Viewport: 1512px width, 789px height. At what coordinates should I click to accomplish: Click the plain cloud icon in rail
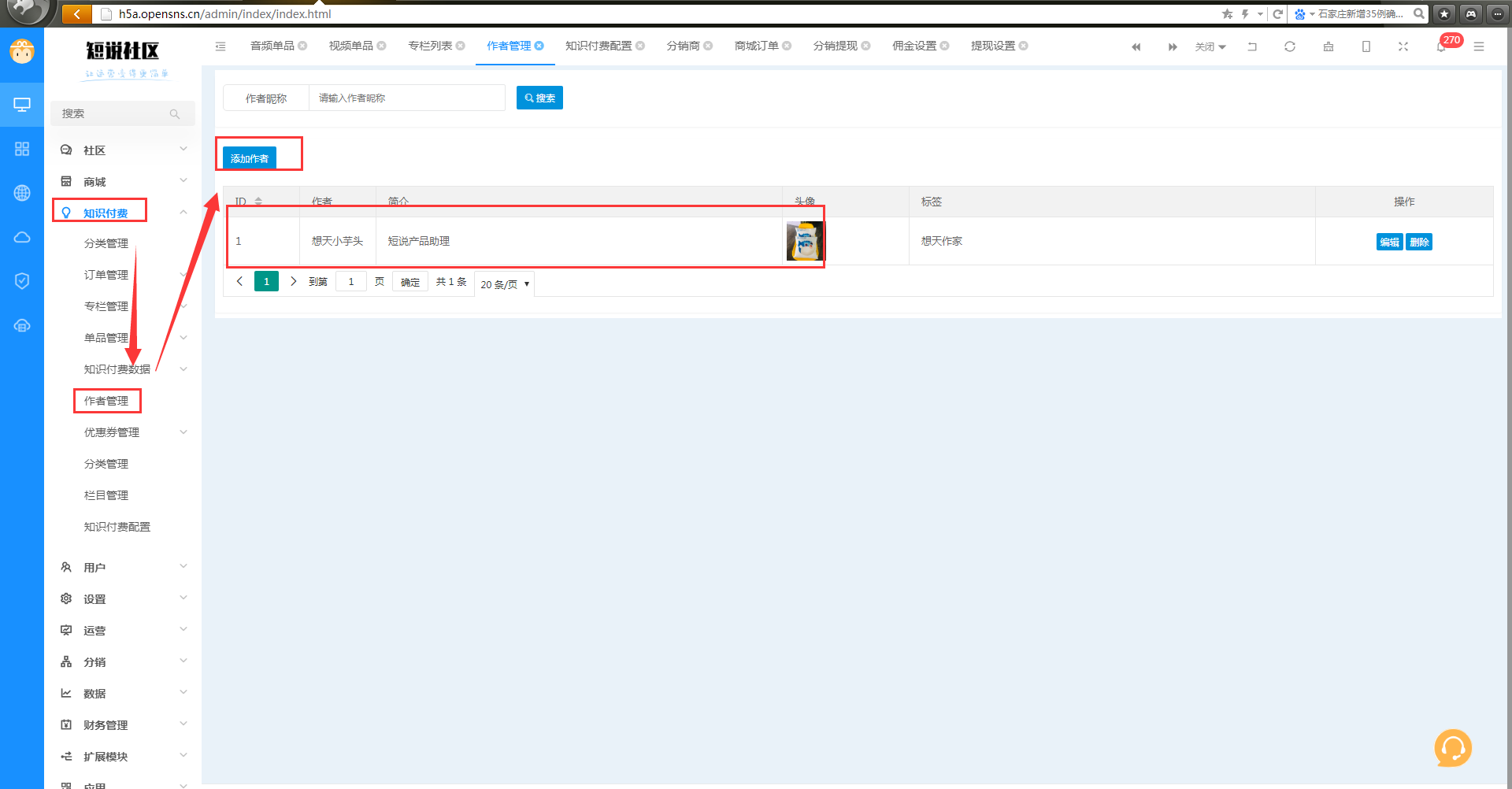[22, 237]
